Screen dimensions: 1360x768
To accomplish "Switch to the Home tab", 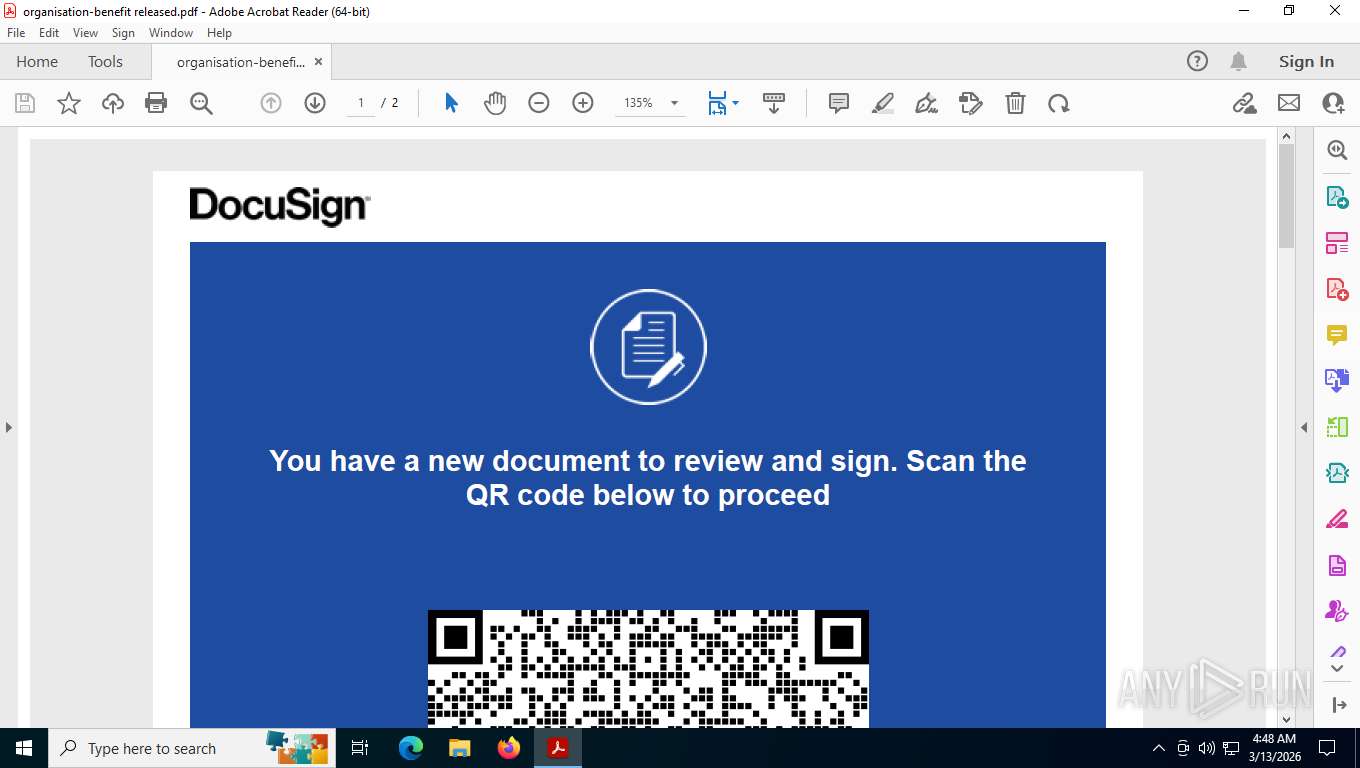I will (37, 61).
